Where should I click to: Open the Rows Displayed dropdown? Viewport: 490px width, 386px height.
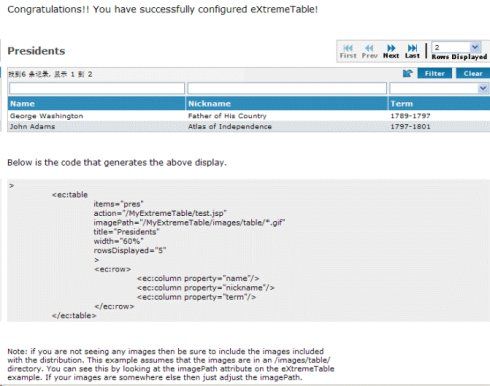click(475, 47)
